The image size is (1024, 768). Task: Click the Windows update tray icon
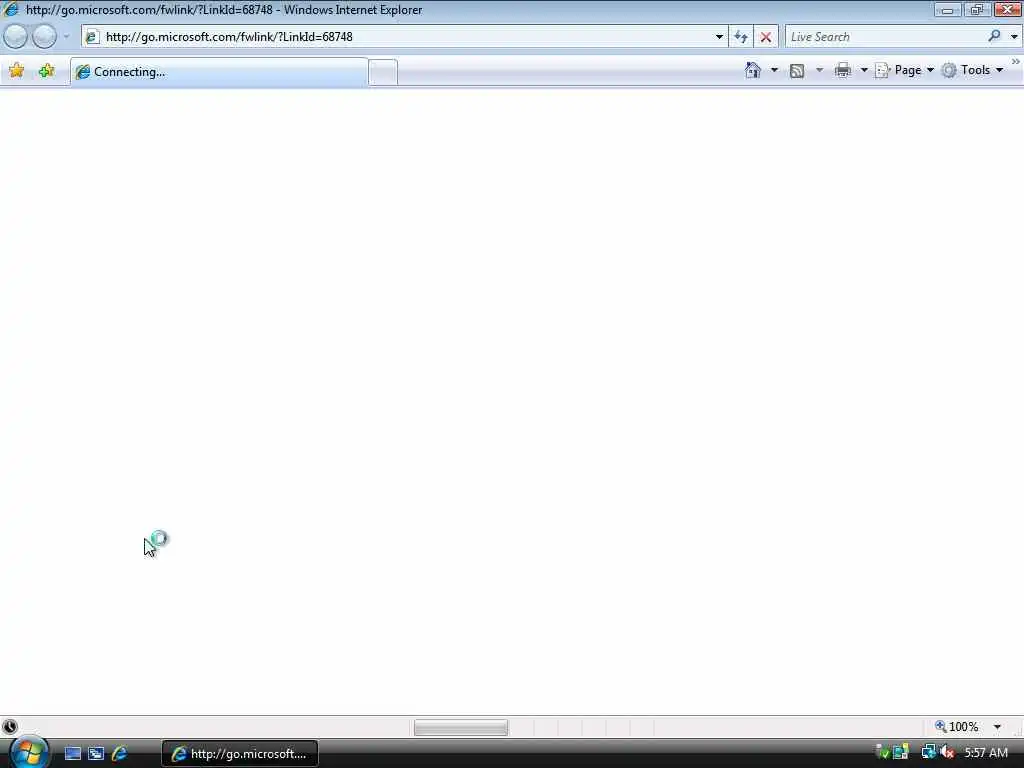(x=902, y=752)
